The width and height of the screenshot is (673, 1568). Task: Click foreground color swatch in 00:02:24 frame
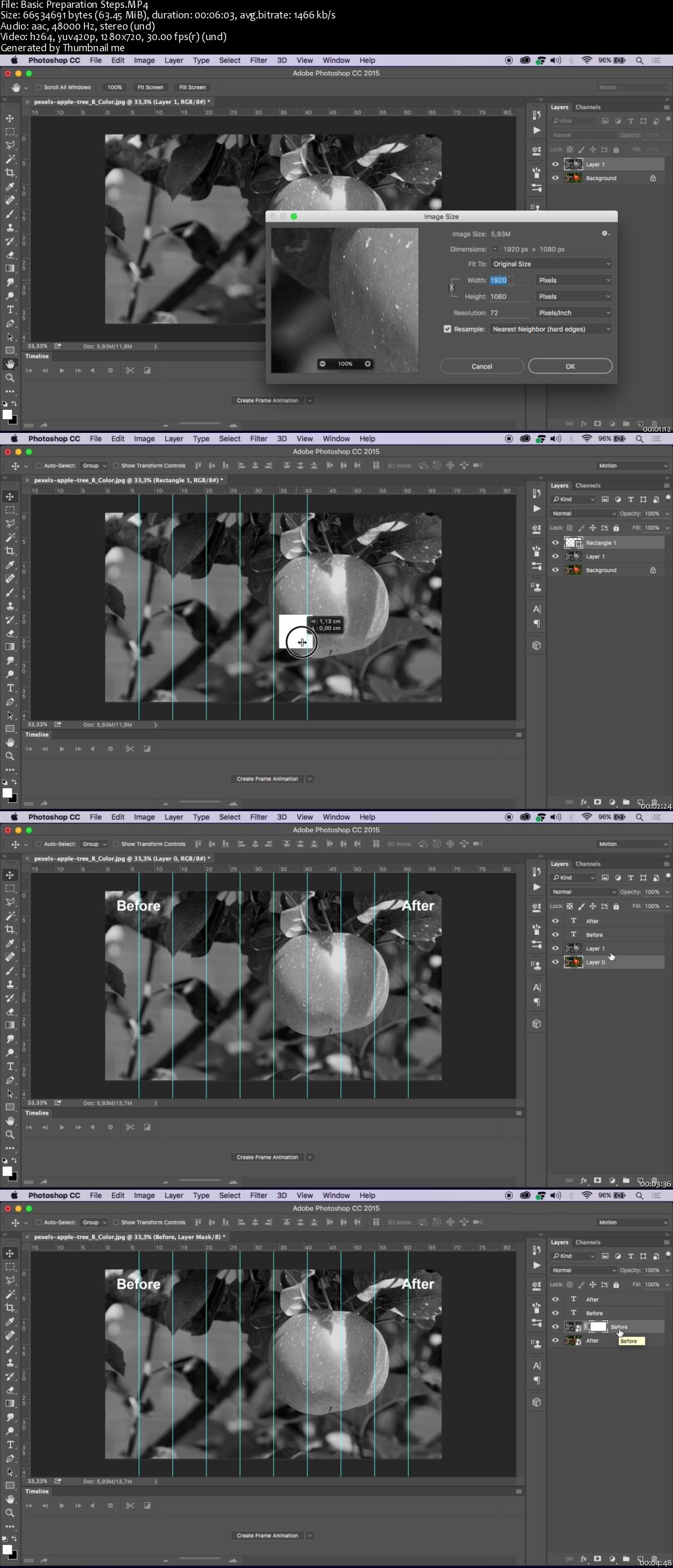(7, 793)
